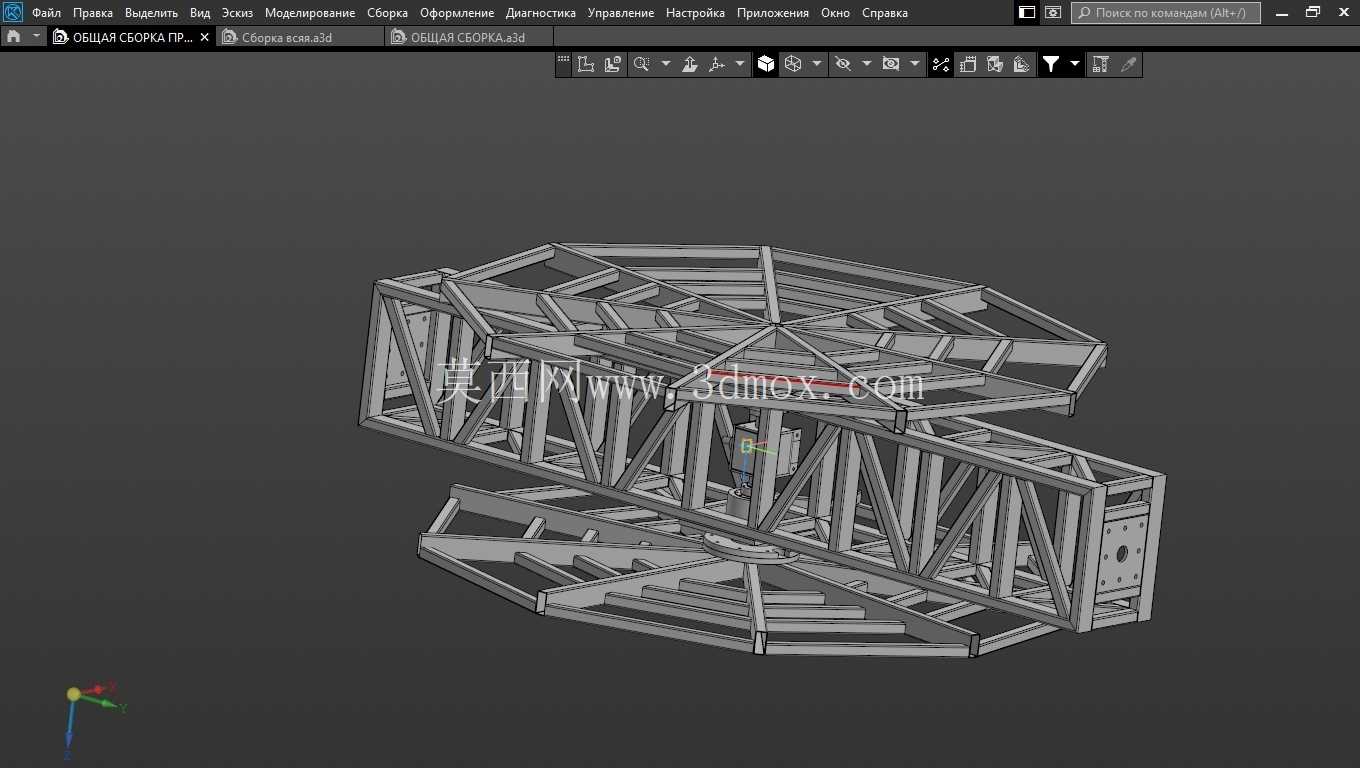The height and width of the screenshot is (768, 1360).
Task: Open the dropdown arrow next to the funnel filter
Action: [1075, 64]
